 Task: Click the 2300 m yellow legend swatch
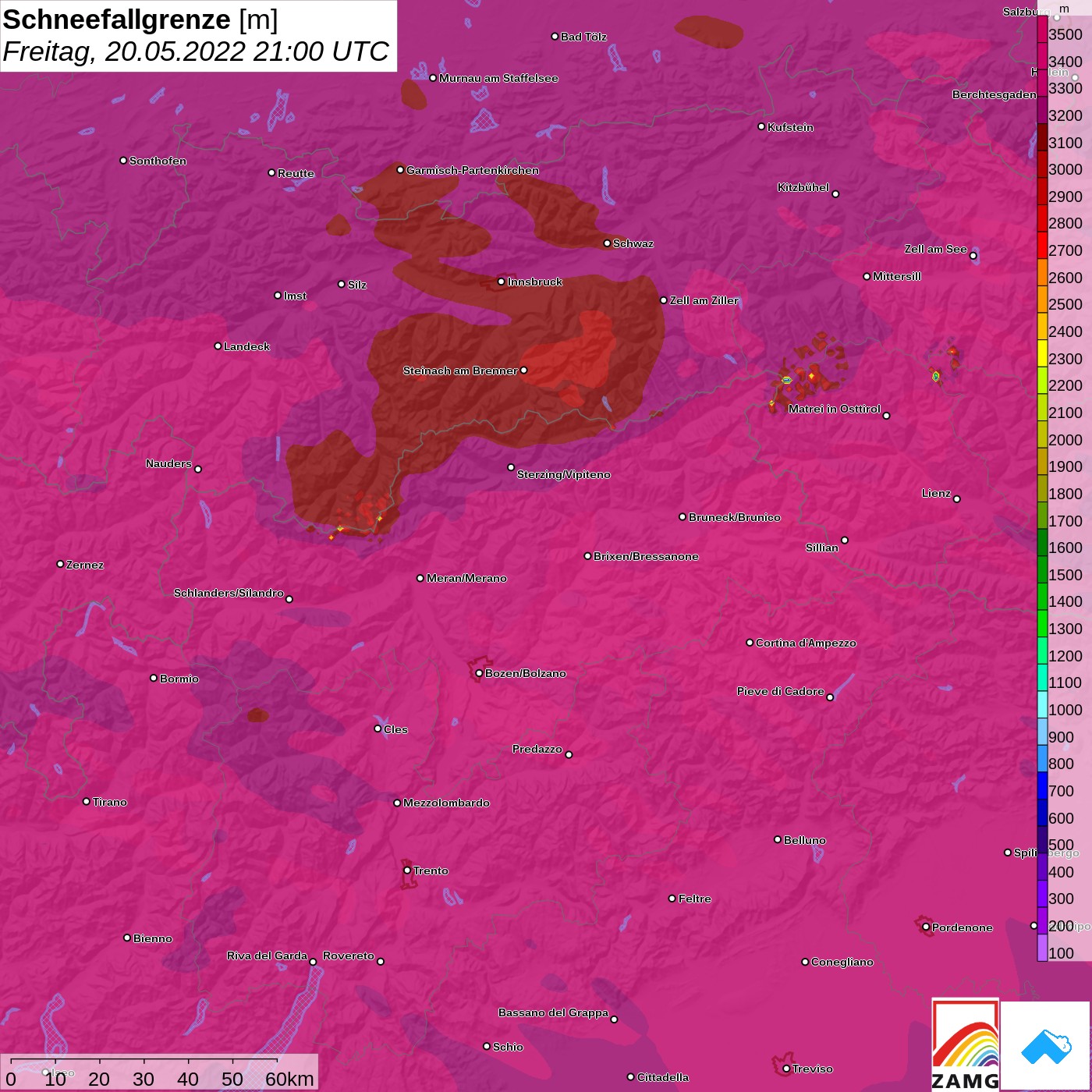(1042, 353)
